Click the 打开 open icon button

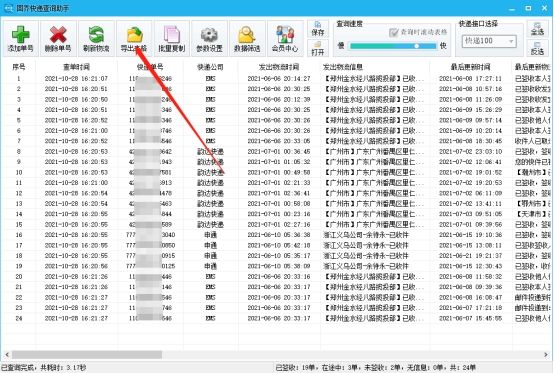click(x=318, y=48)
